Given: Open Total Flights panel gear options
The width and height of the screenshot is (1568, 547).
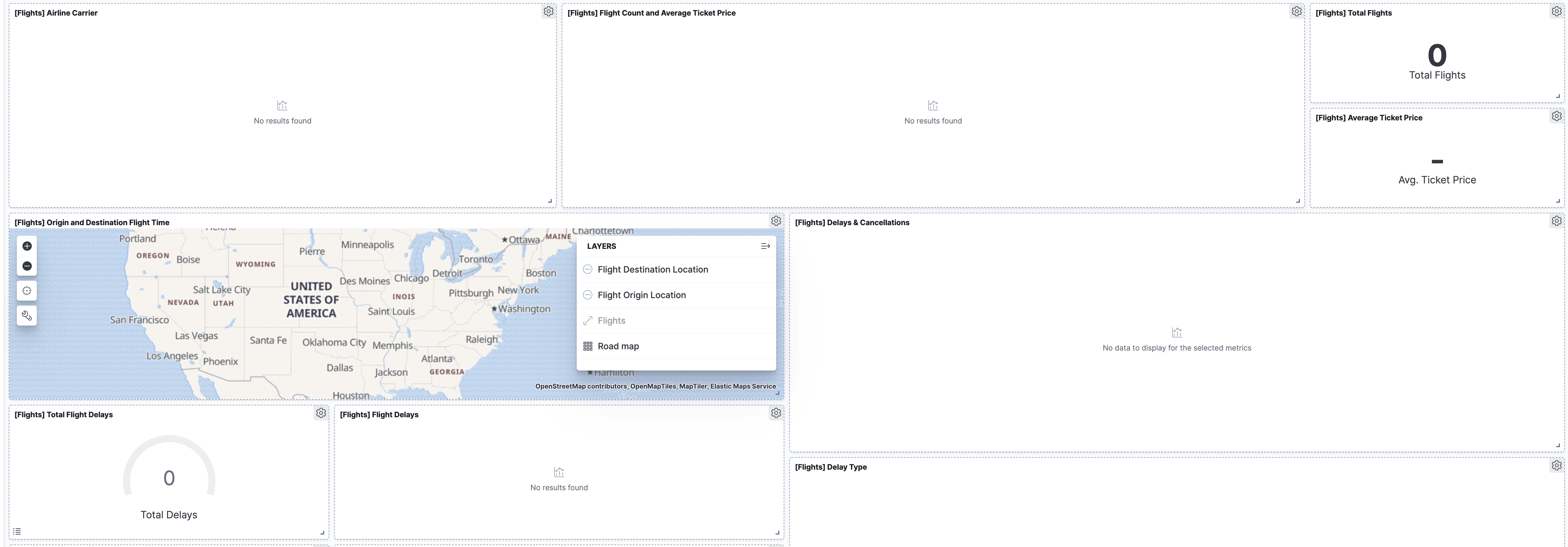Looking at the screenshot, I should tap(1556, 12).
